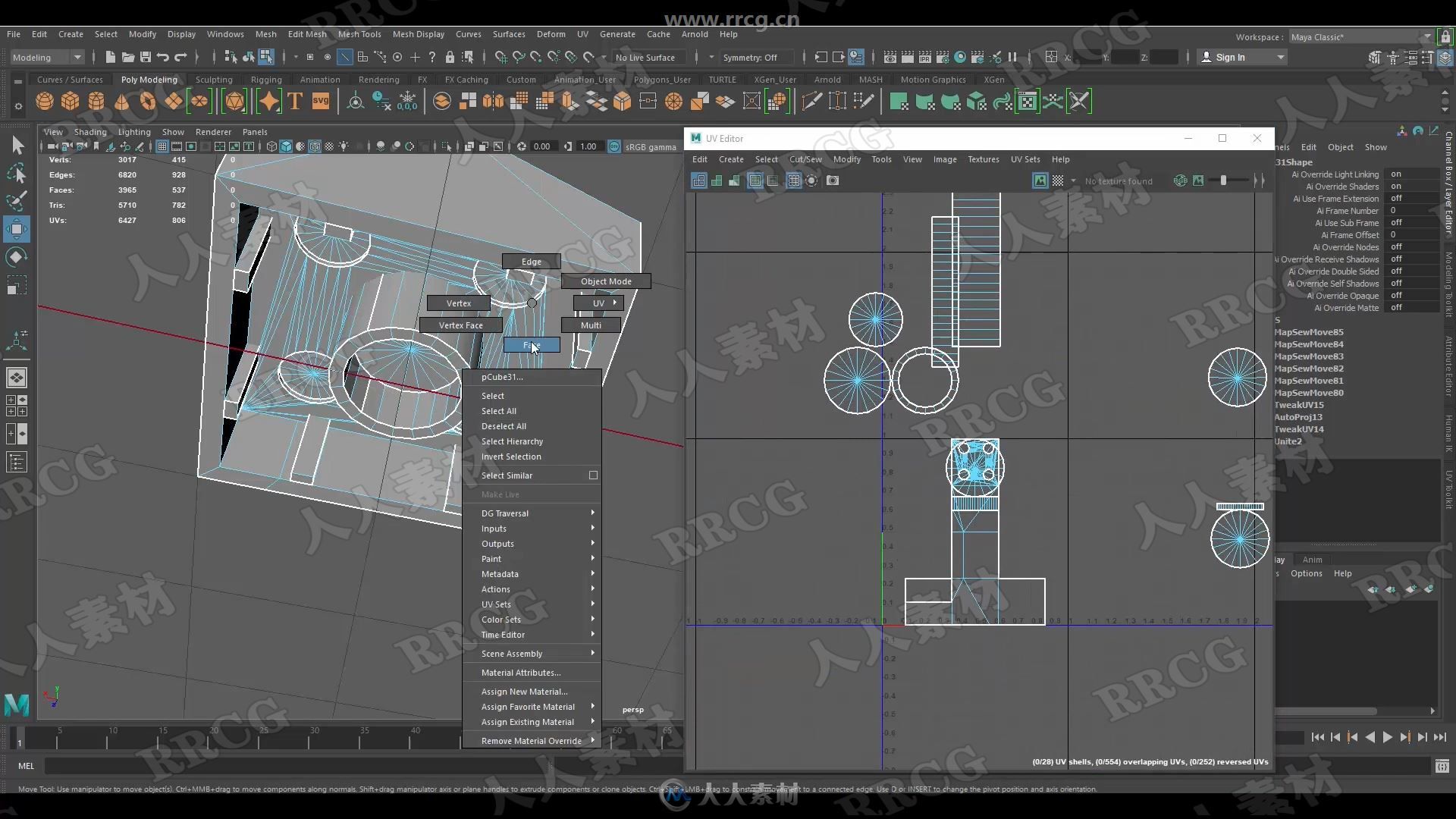The width and height of the screenshot is (1456, 819).
Task: Toggle Ai Override Nodes value
Action: 1410,247
